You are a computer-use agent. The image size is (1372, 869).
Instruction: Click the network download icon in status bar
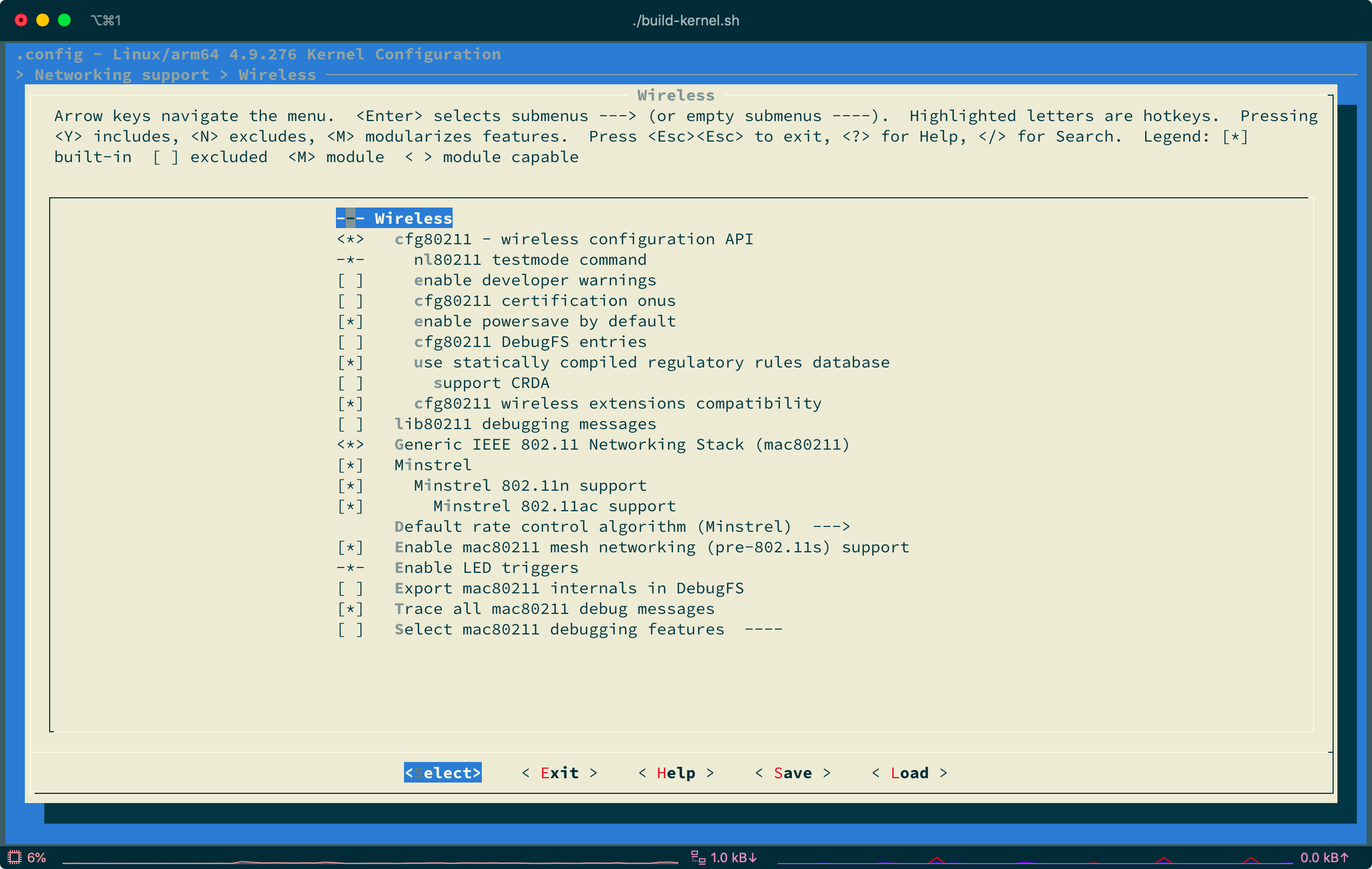coord(698,857)
